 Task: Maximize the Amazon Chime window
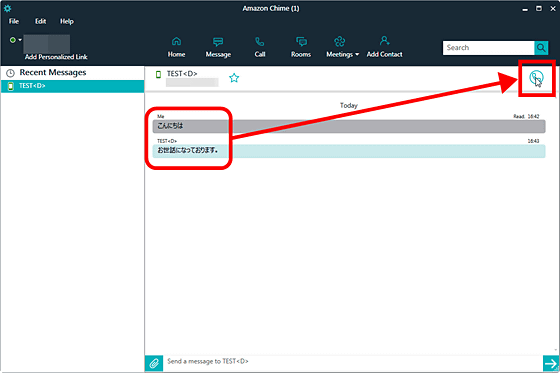pyautogui.click(x=539, y=8)
